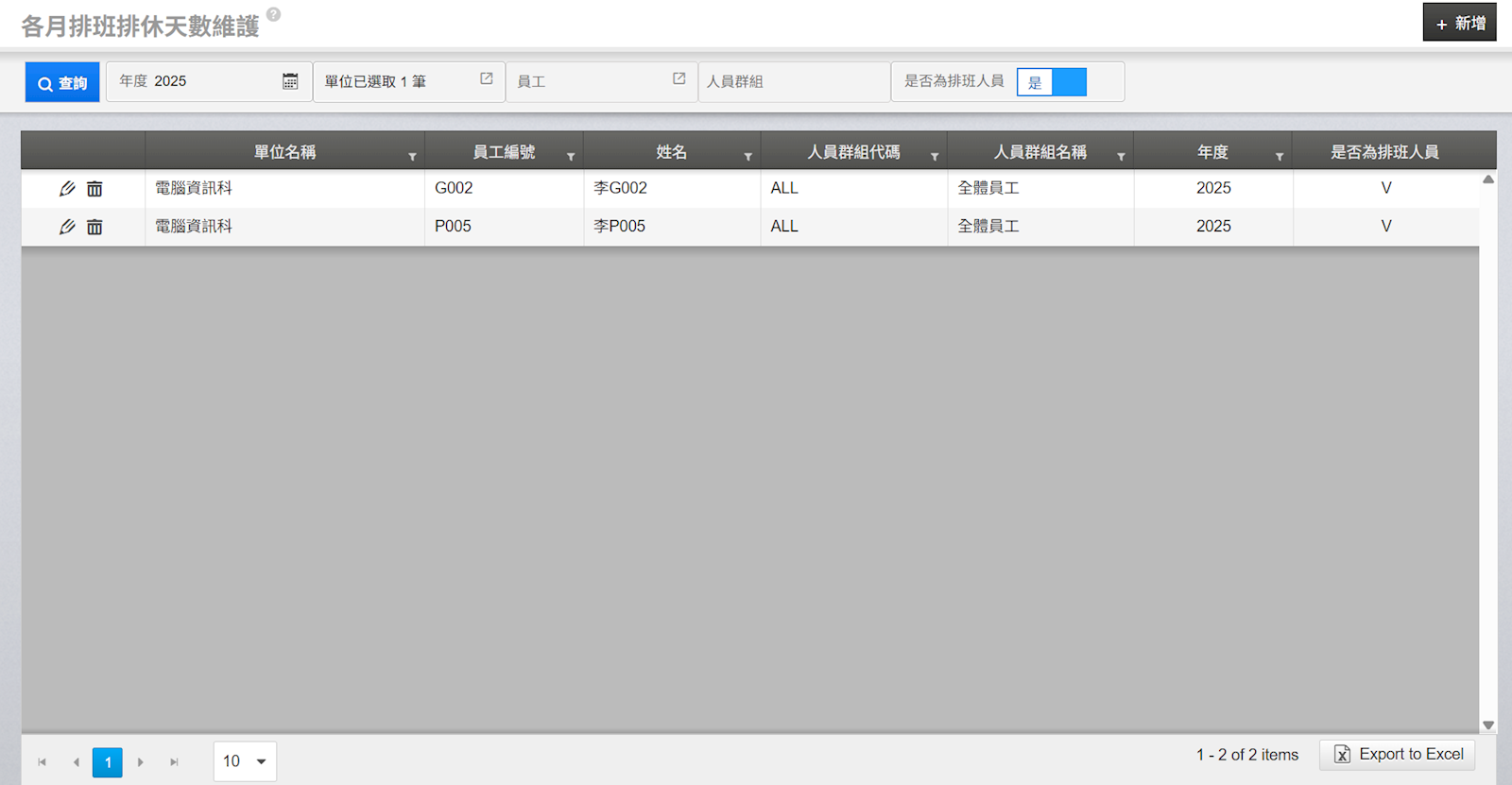Sort by 年度 column header

1212,151
